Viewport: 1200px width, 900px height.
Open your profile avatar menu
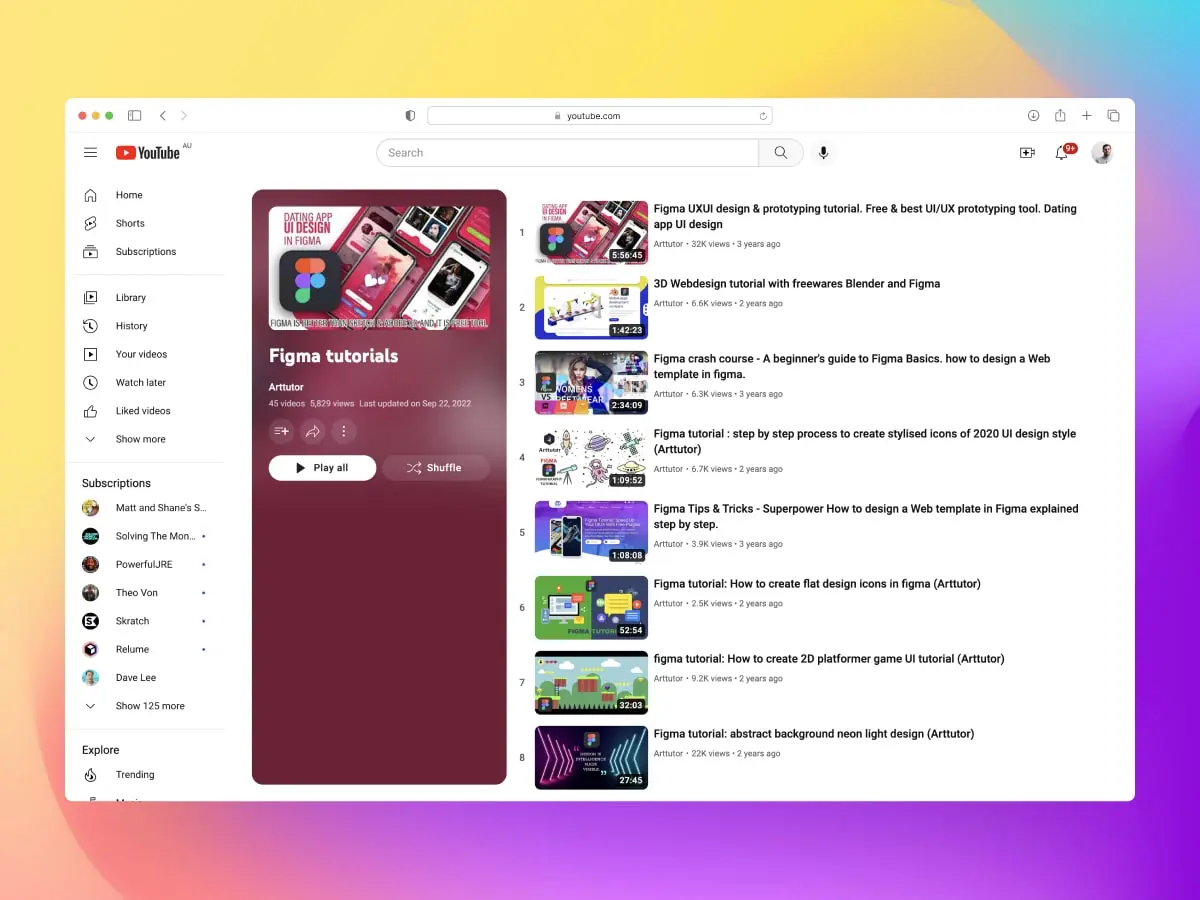(1102, 152)
